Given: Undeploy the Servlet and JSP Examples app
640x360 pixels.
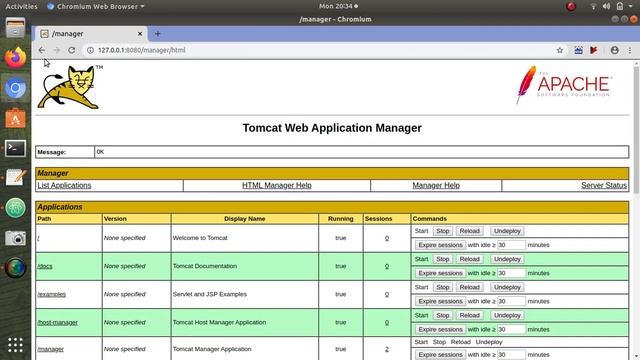Looking at the screenshot, I should coord(507,287).
